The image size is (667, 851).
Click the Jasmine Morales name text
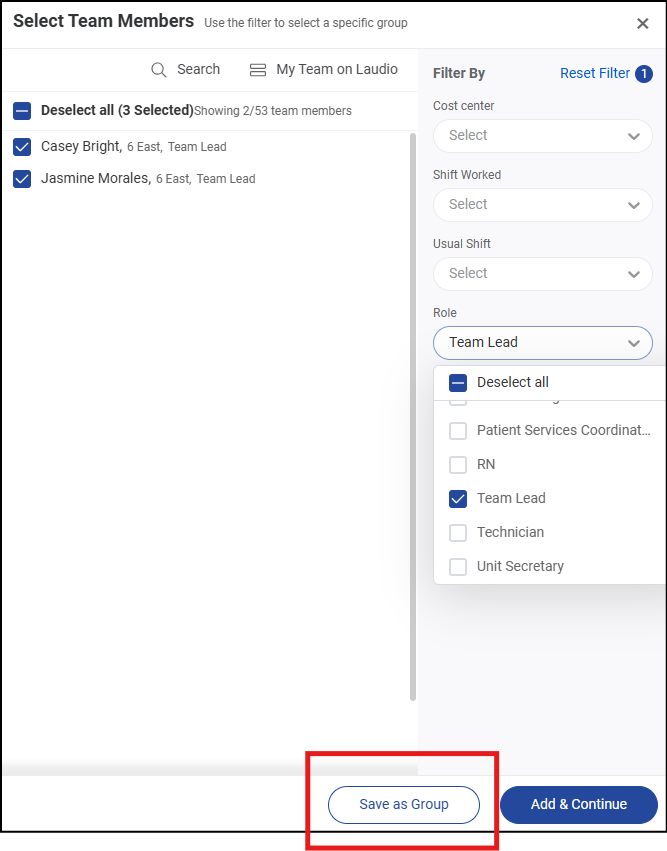pyautogui.click(x=96, y=179)
